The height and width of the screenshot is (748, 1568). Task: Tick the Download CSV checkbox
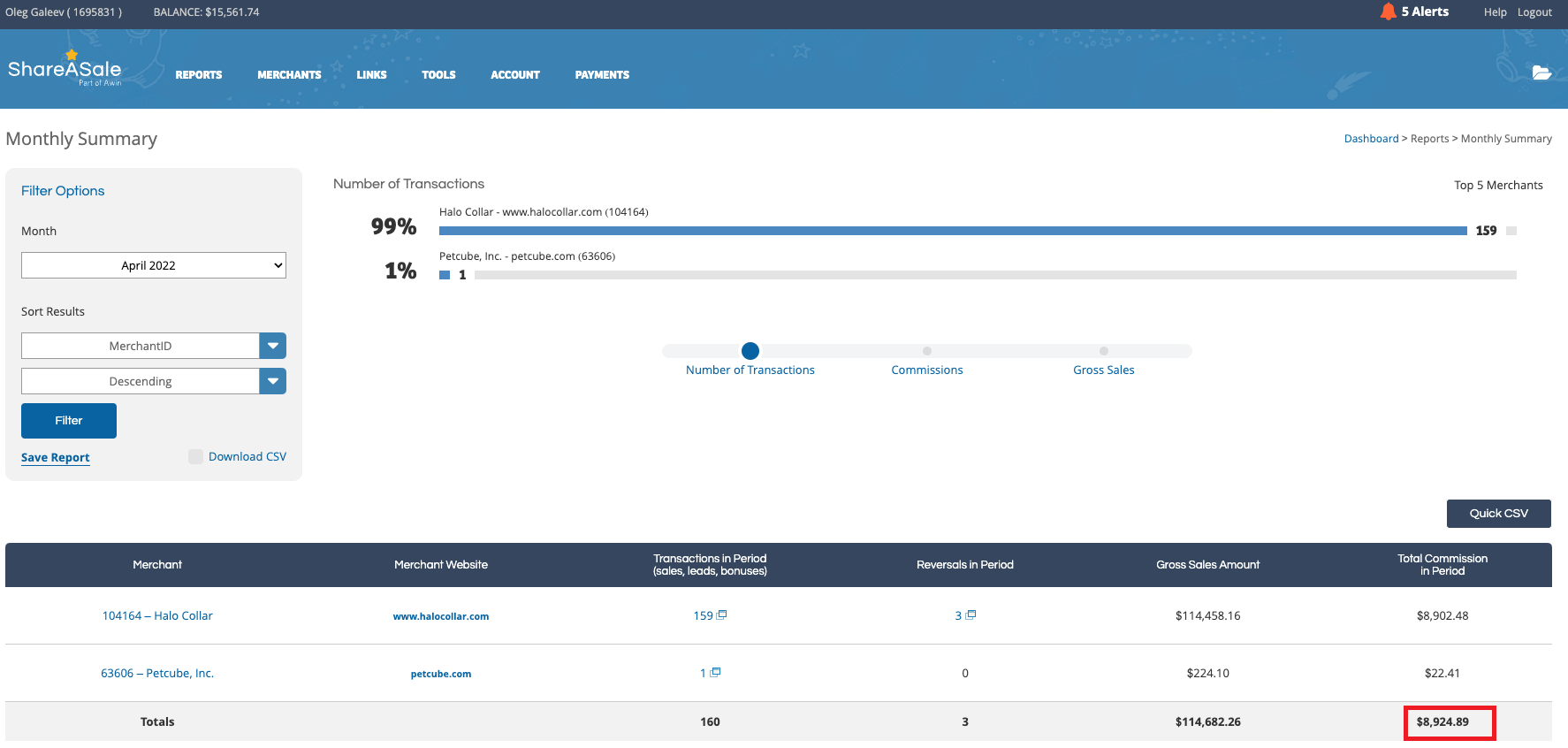pos(196,456)
